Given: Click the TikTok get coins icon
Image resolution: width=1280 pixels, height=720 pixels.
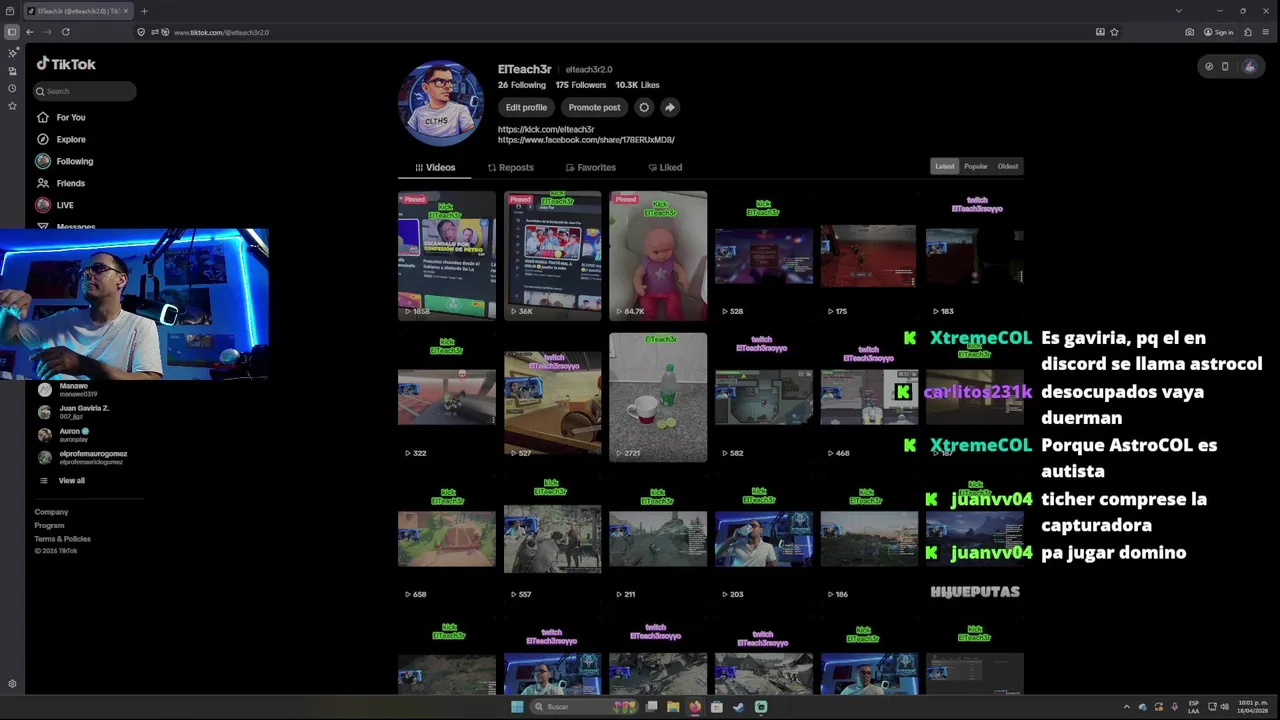Looking at the screenshot, I should point(1208,67).
